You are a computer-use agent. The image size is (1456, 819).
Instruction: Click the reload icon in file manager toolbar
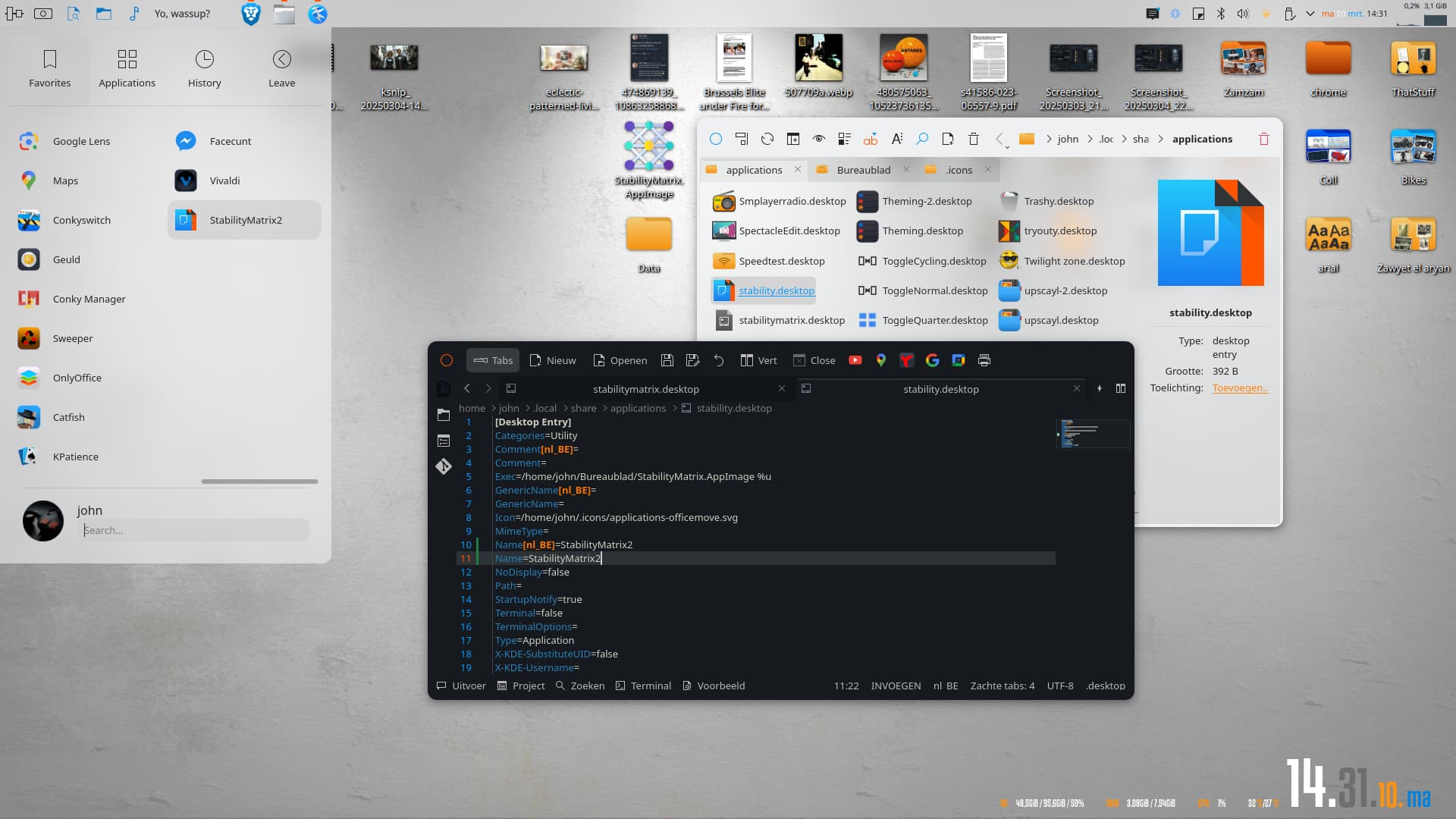tap(767, 139)
